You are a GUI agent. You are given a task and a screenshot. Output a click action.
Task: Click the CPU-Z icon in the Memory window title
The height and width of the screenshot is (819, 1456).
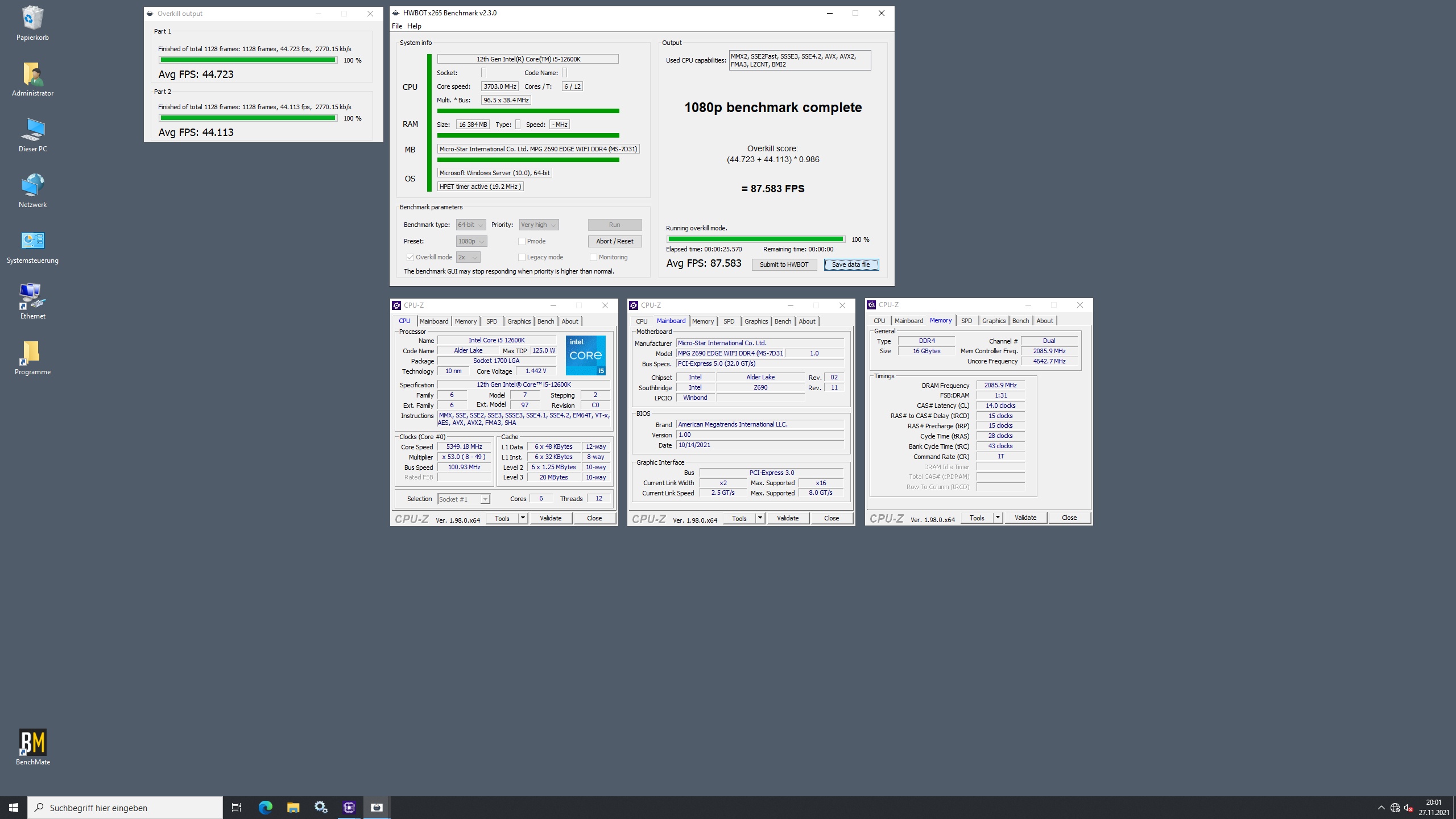click(x=871, y=305)
